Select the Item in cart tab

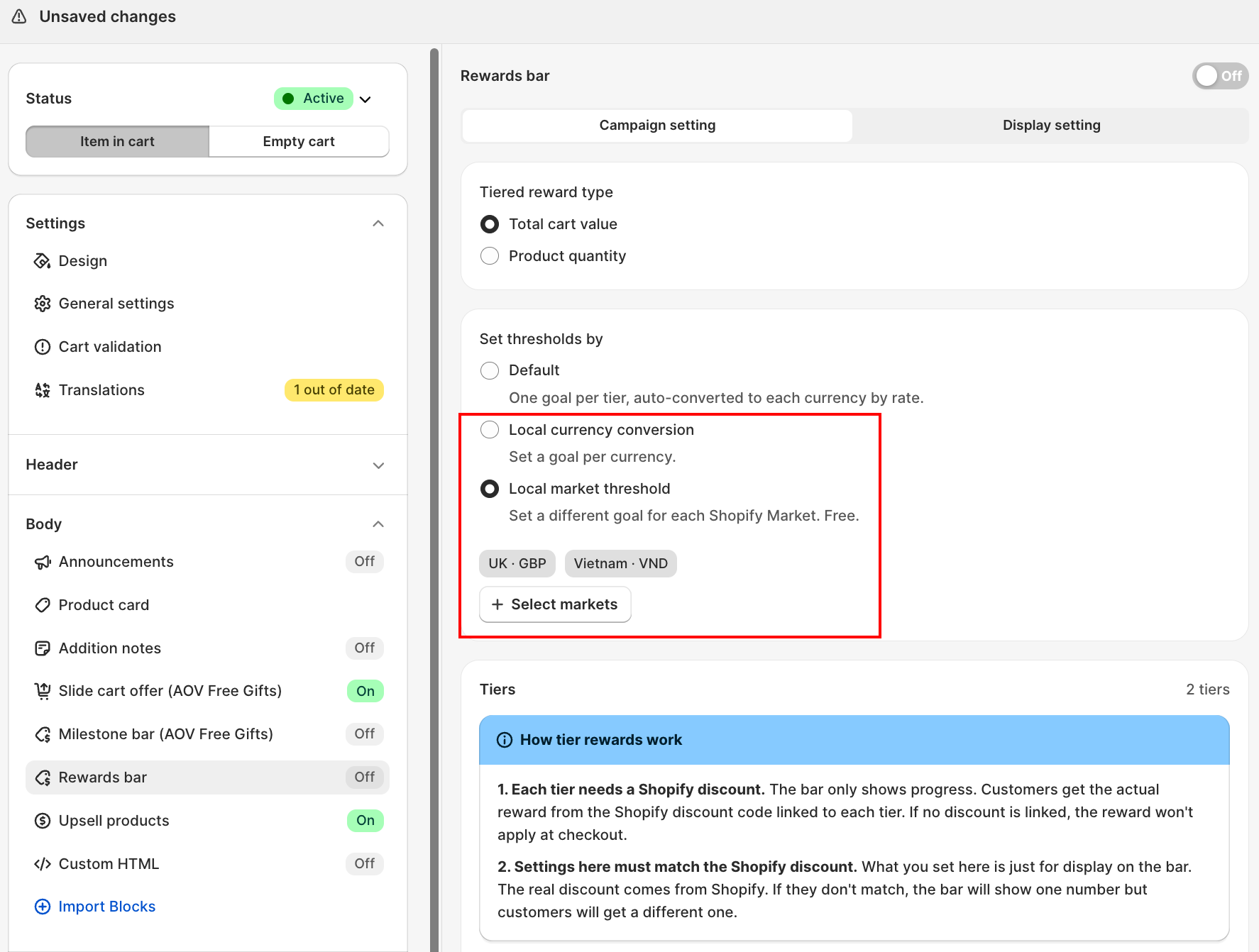(118, 141)
